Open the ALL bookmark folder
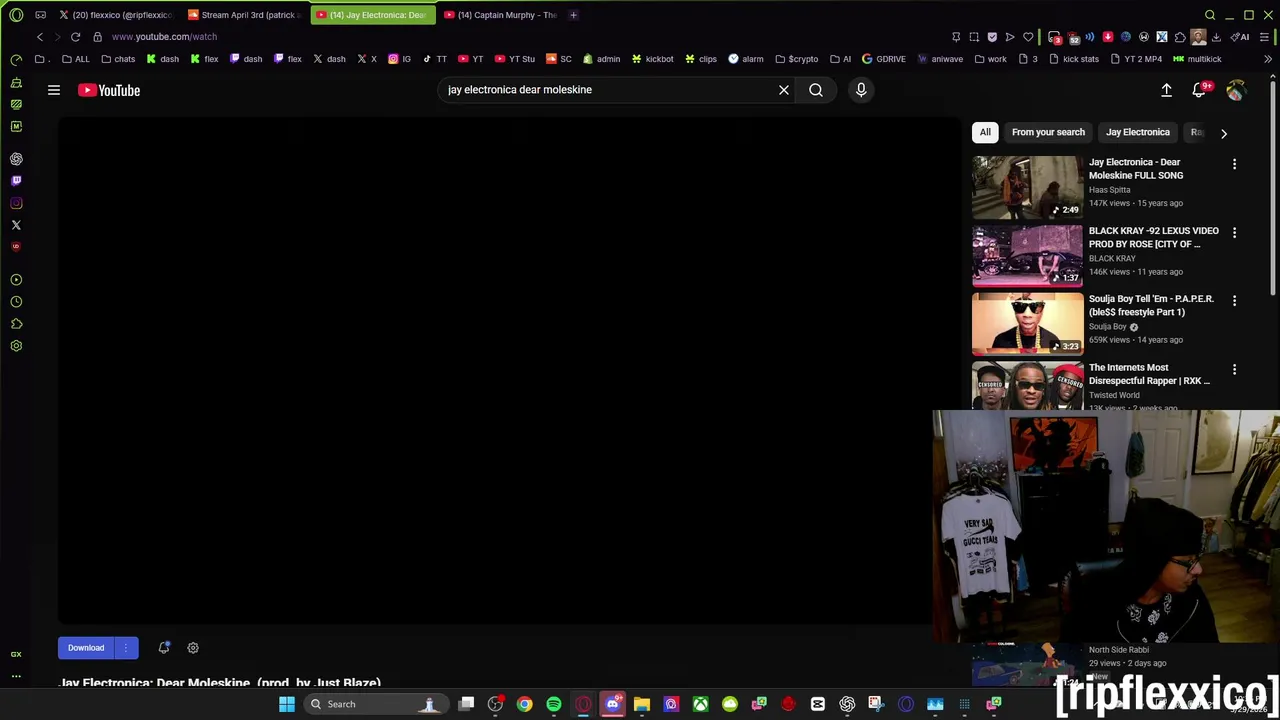The height and width of the screenshot is (720, 1280). [x=75, y=59]
